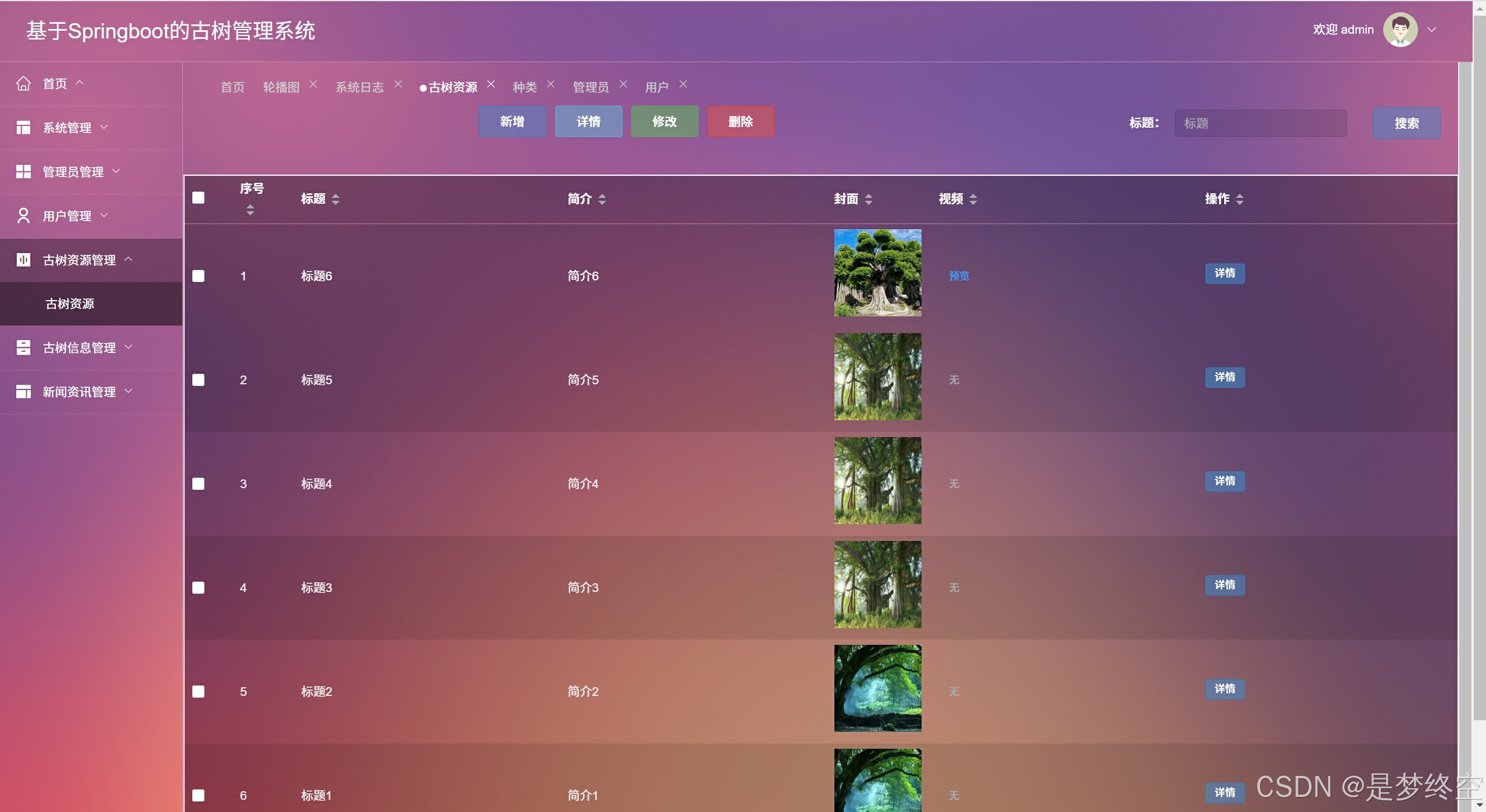Expand the 管理员管理 menu
Screen dimensions: 1486x812
click(116, 171)
